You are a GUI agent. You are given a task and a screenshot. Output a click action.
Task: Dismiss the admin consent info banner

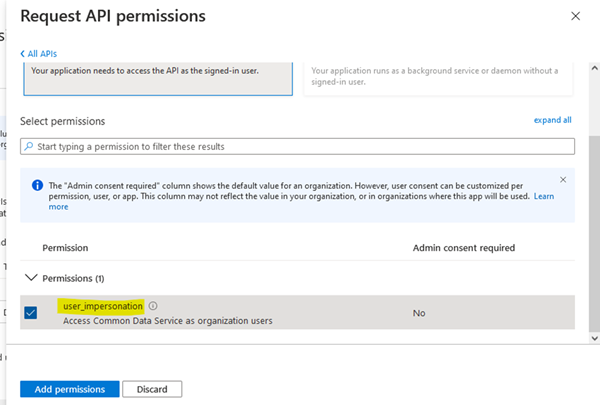[563, 180]
